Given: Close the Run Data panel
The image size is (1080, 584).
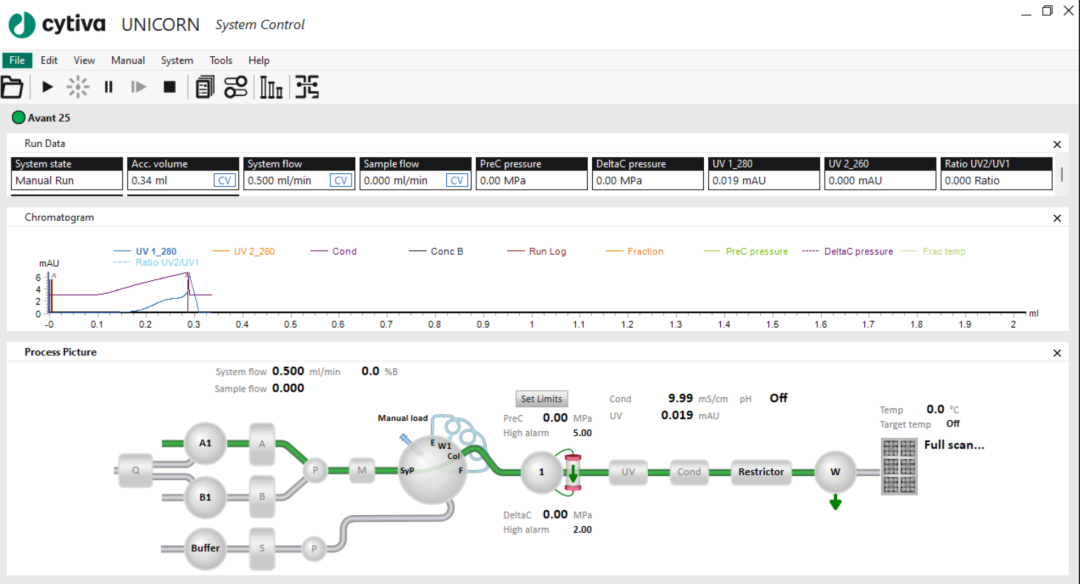Looking at the screenshot, I should click(x=1057, y=144).
